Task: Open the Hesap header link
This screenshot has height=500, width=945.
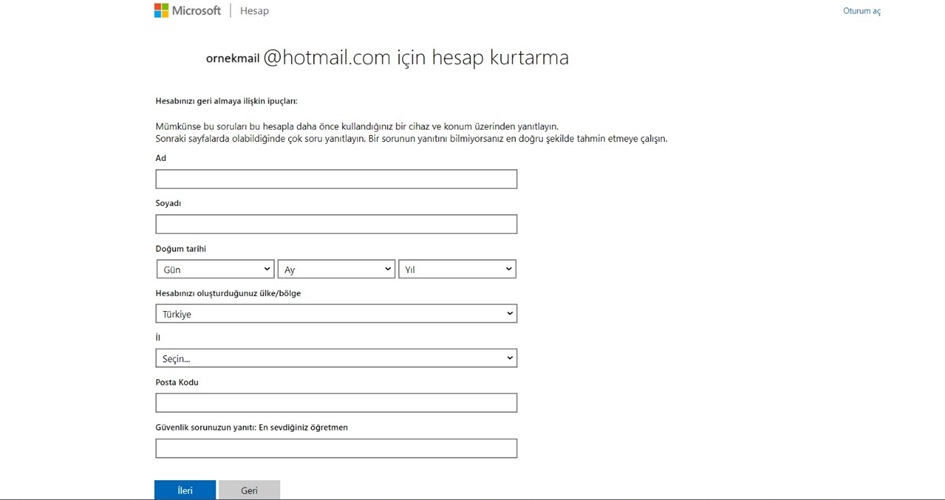Action: pyautogui.click(x=254, y=11)
